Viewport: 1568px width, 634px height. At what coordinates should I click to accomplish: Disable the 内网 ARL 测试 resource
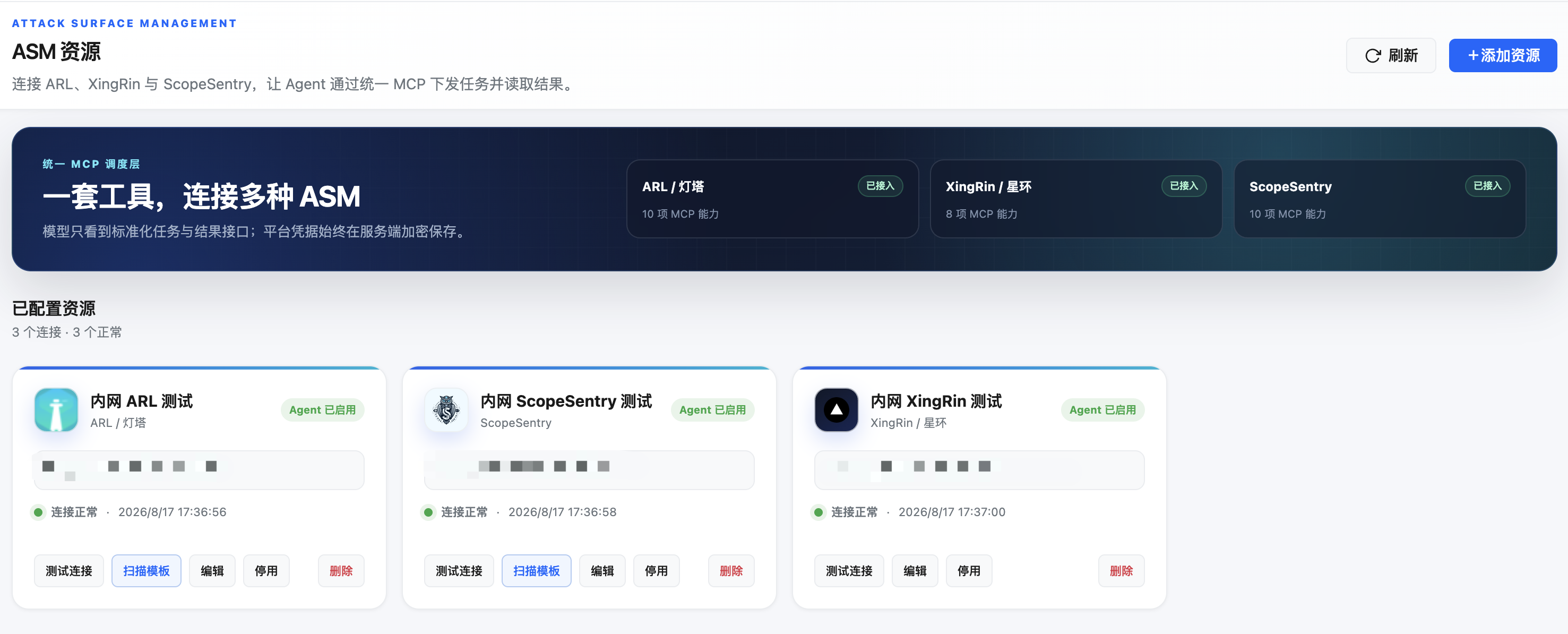point(266,571)
